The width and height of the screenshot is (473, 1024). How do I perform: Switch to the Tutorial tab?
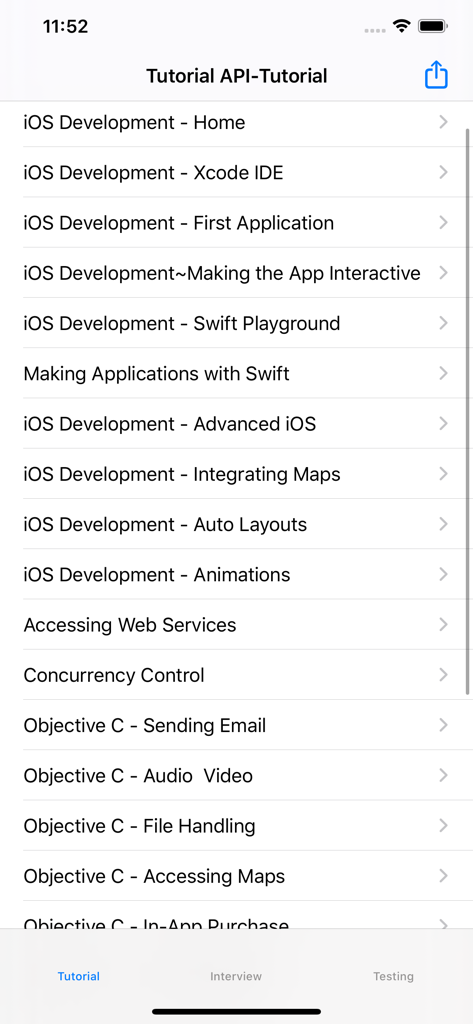click(x=78, y=976)
